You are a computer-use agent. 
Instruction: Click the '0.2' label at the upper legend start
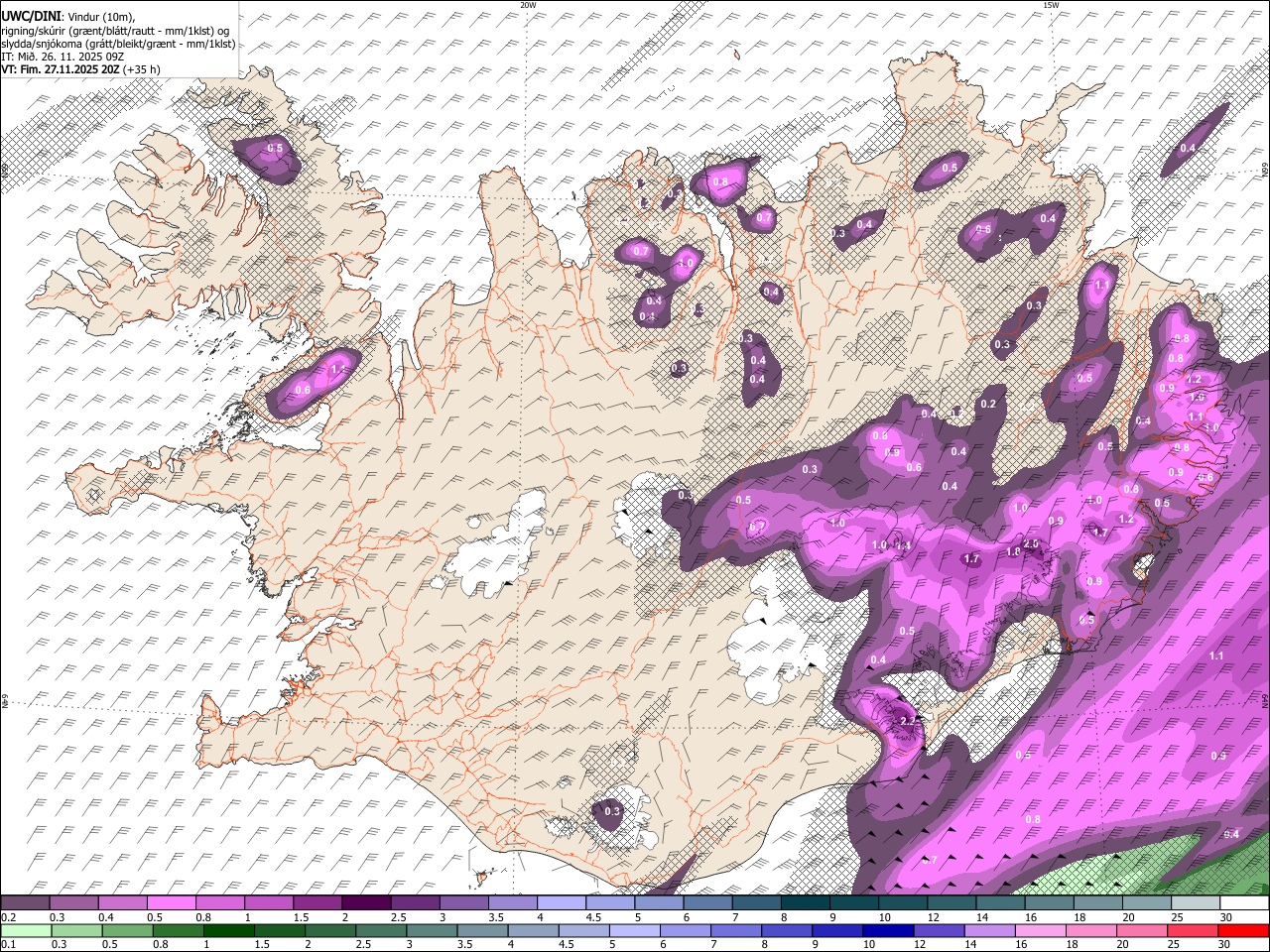(x=8, y=917)
